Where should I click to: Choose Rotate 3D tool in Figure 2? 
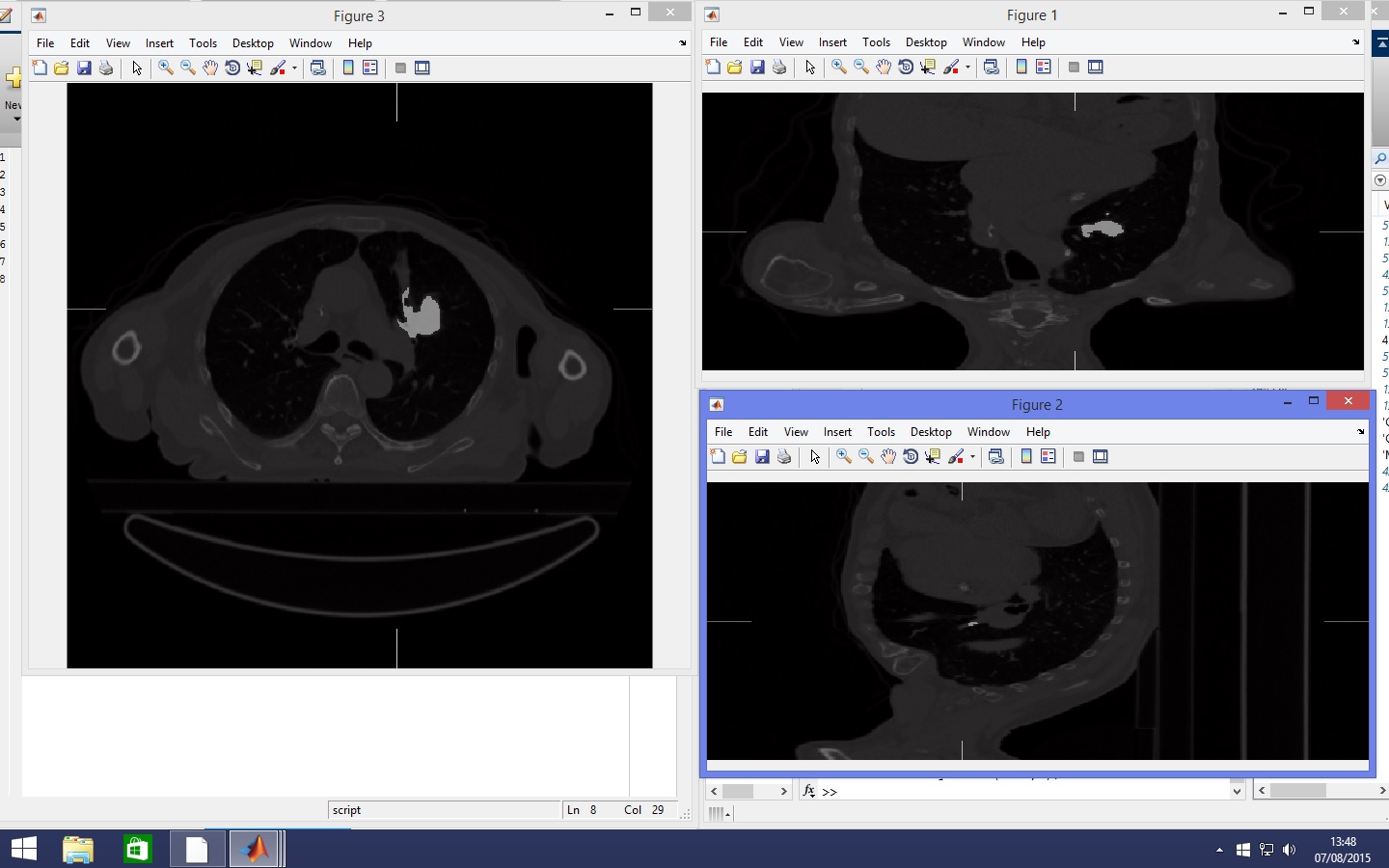pos(911,456)
